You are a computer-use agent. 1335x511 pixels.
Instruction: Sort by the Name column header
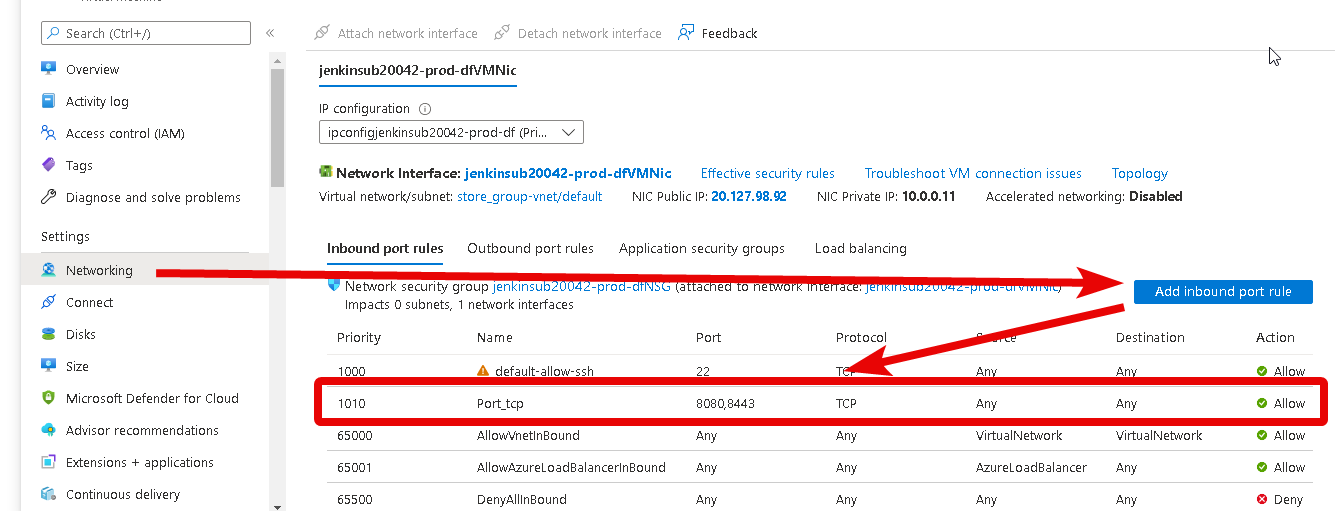tap(495, 337)
